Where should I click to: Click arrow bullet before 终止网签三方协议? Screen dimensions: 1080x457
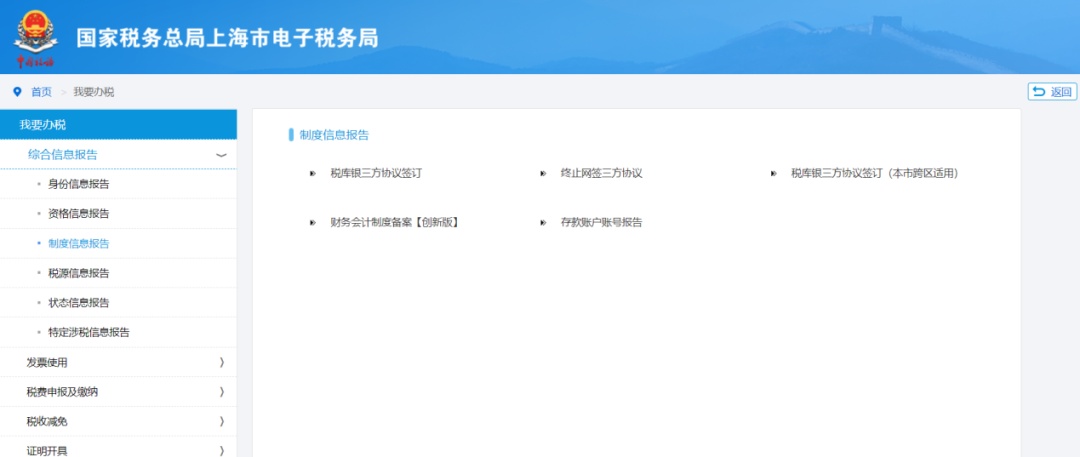click(543, 174)
